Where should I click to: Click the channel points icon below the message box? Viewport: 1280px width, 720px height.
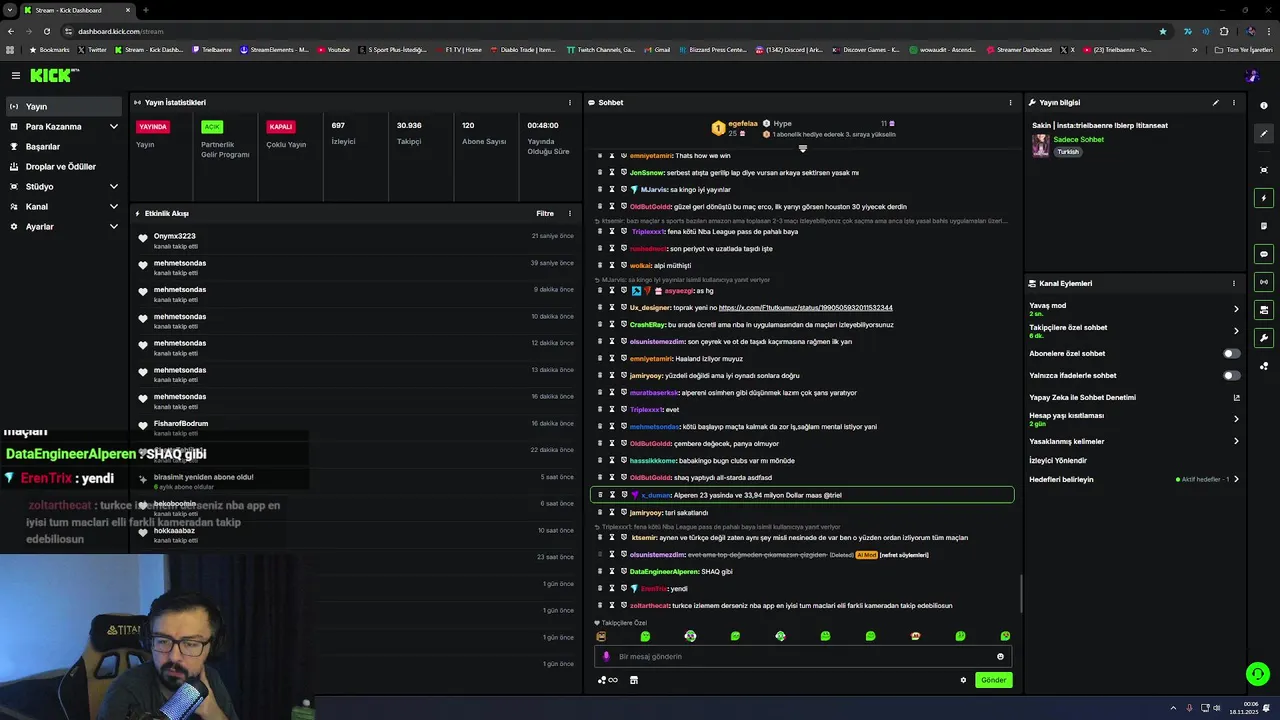[x=607, y=680]
